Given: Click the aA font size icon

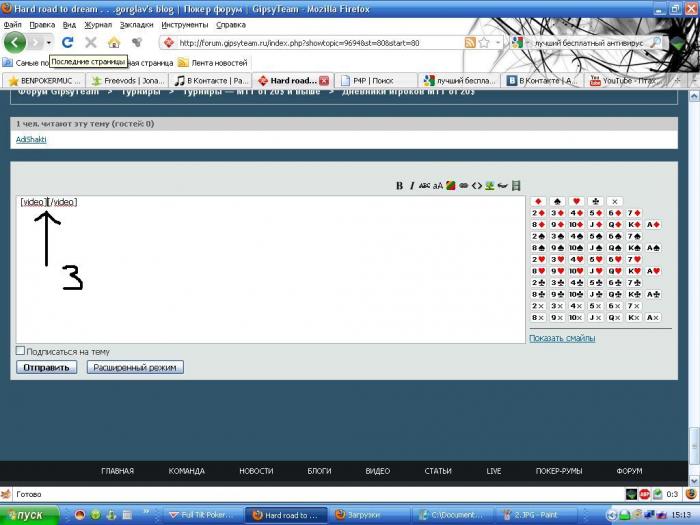Looking at the screenshot, I should (x=438, y=186).
